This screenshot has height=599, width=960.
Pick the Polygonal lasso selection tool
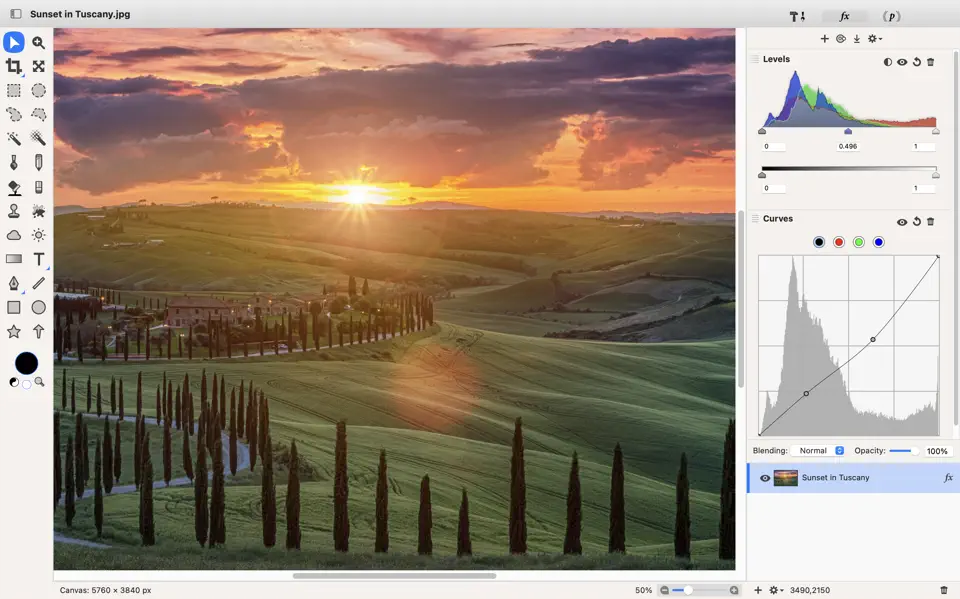[39, 115]
